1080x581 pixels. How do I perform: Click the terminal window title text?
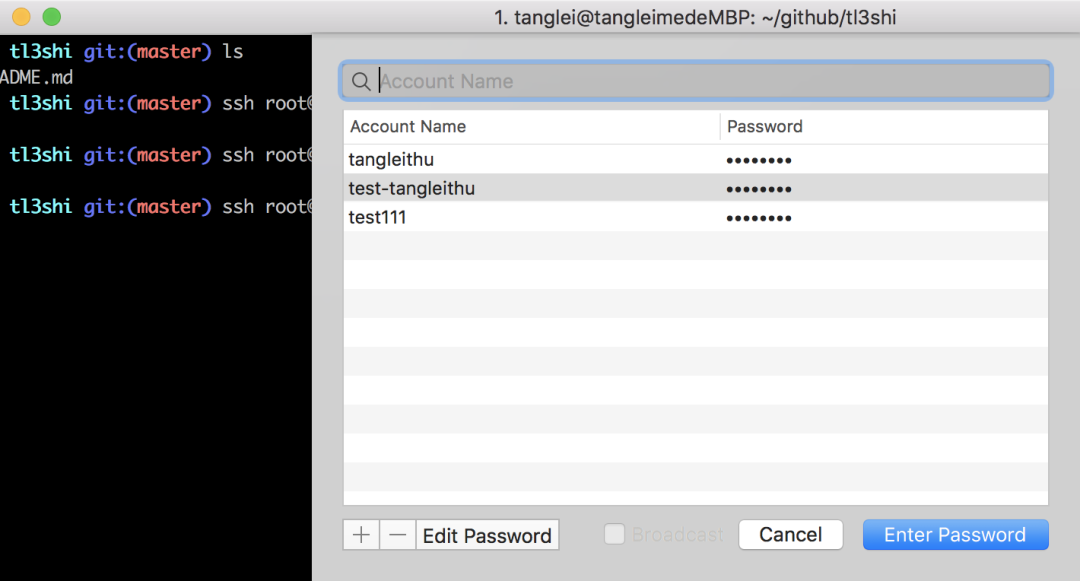click(702, 17)
